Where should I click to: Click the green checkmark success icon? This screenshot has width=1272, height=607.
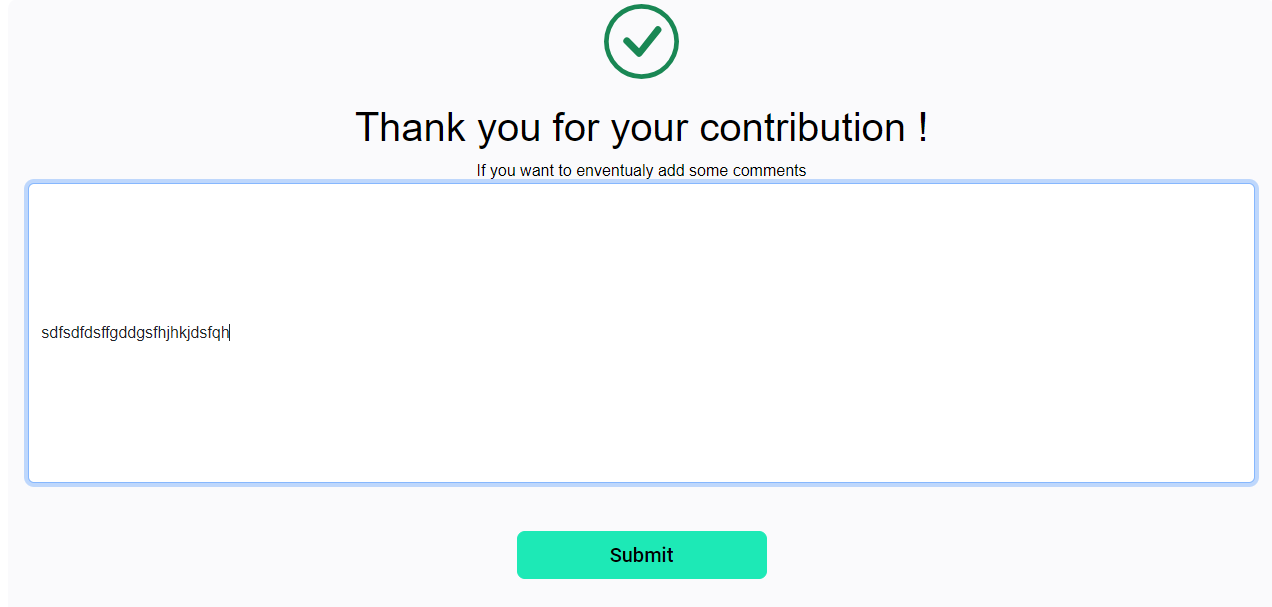(x=641, y=41)
